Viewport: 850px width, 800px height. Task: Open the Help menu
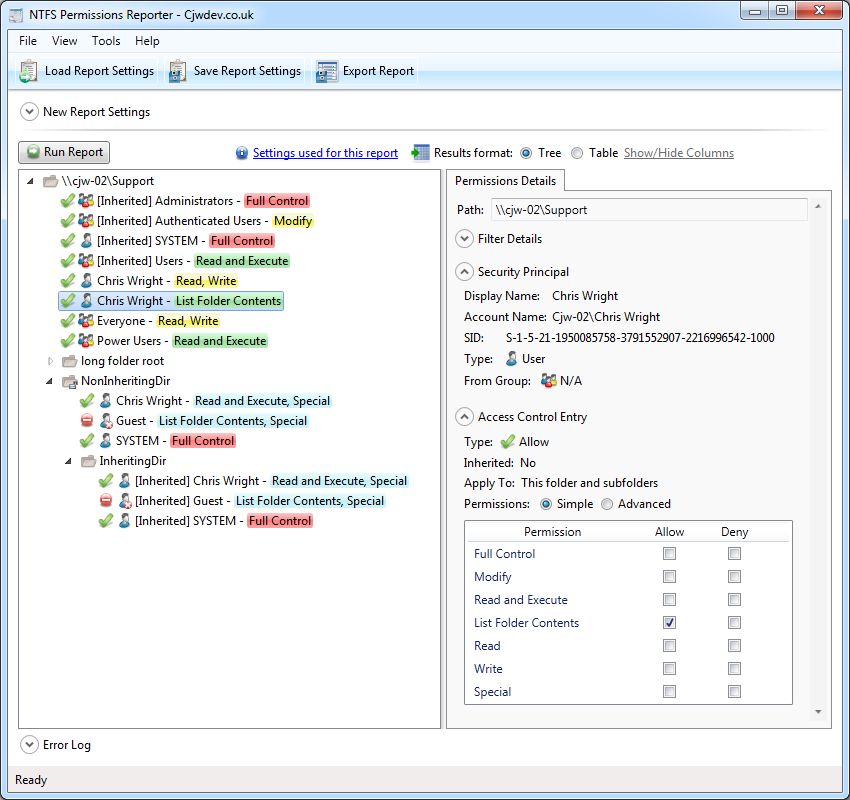(147, 41)
